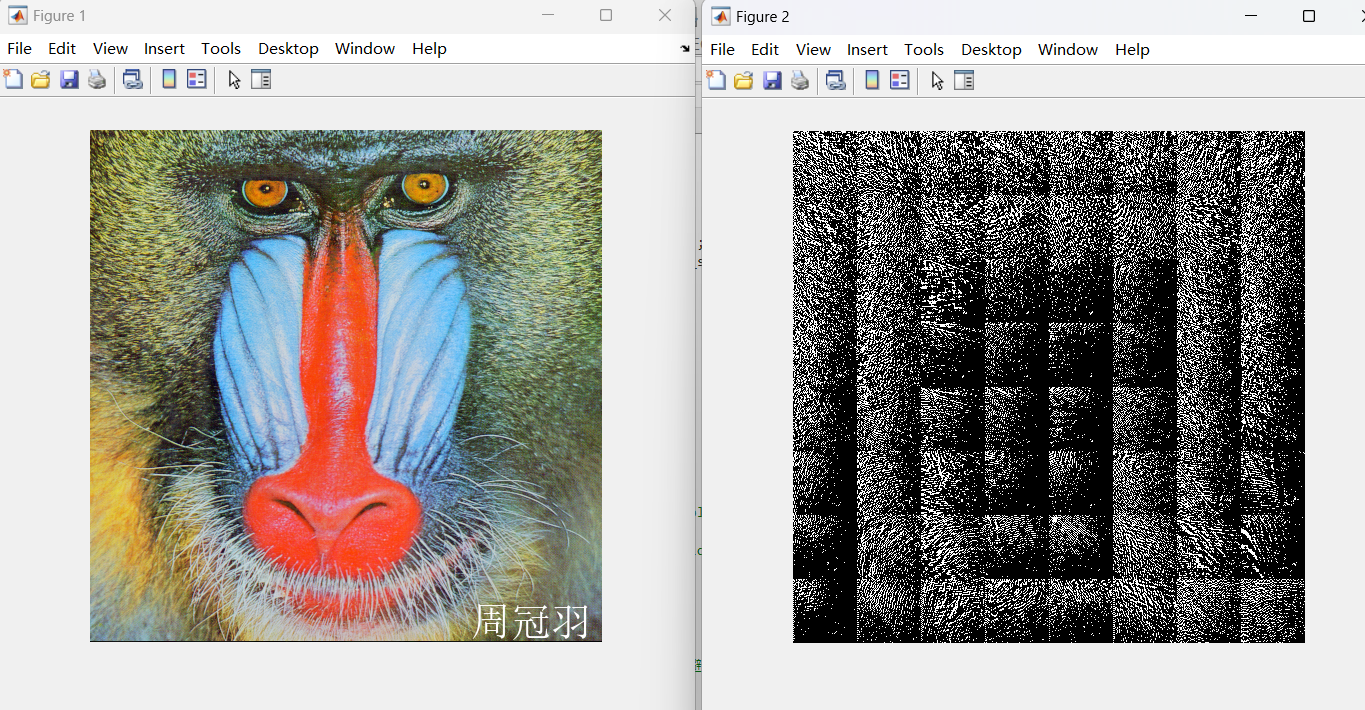Image resolution: width=1365 pixels, height=710 pixels.
Task: Enable Edit Plot arrow in Figure 2
Action: click(x=937, y=80)
